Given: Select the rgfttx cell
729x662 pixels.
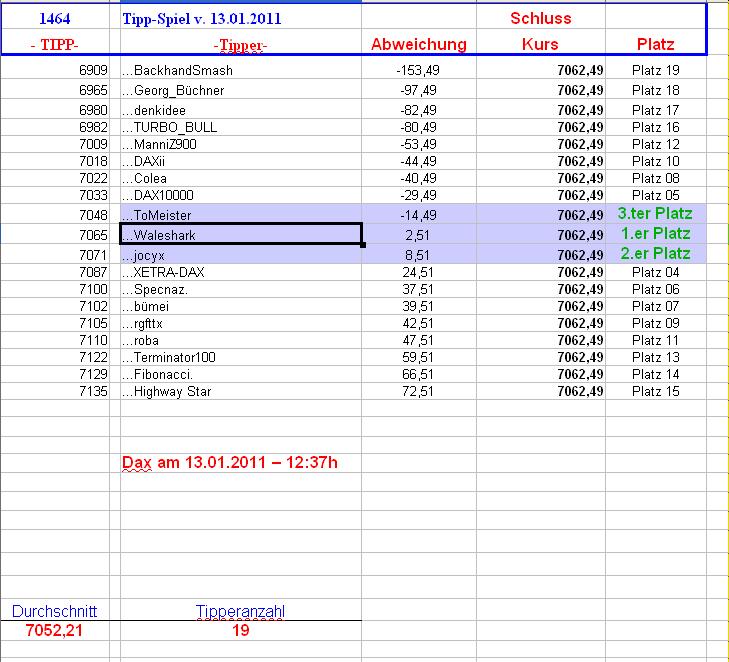Looking at the screenshot, I should click(x=241, y=323).
